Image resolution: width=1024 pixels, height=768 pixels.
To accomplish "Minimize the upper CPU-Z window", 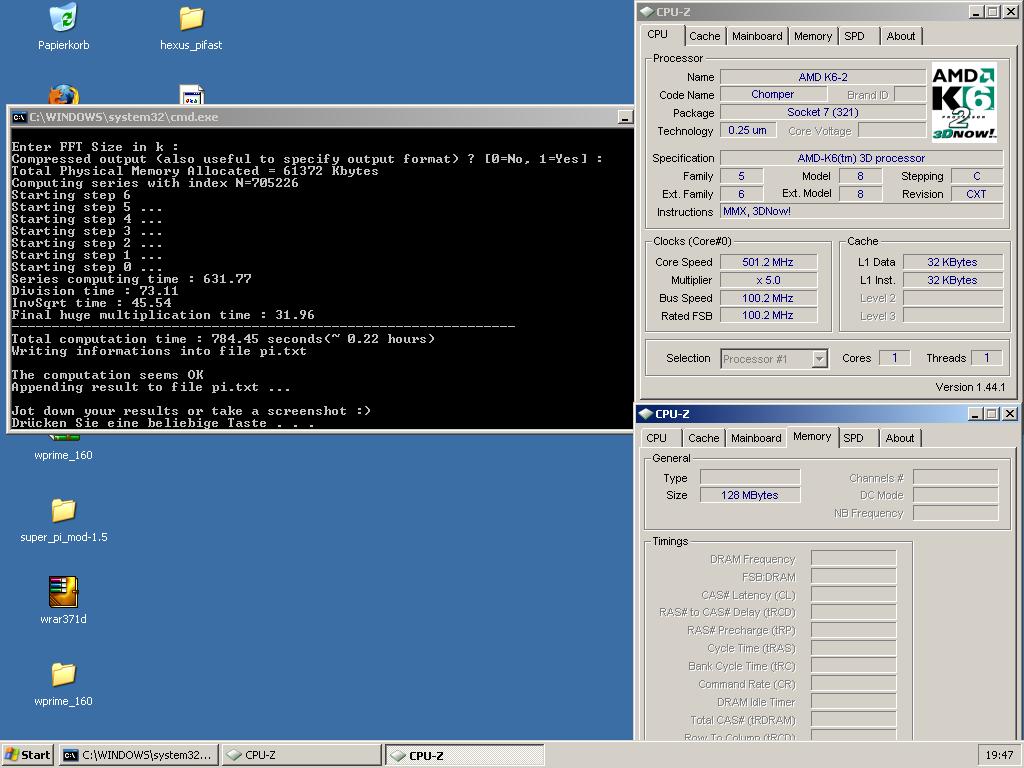I will [976, 12].
